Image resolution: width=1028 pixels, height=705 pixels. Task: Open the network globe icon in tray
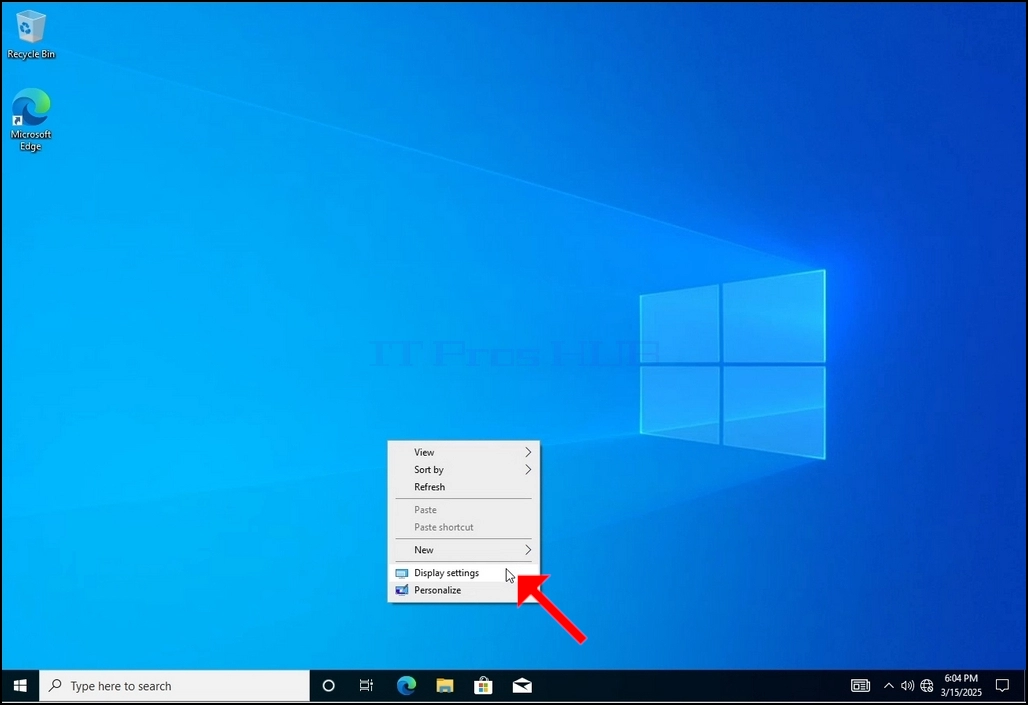pos(926,686)
